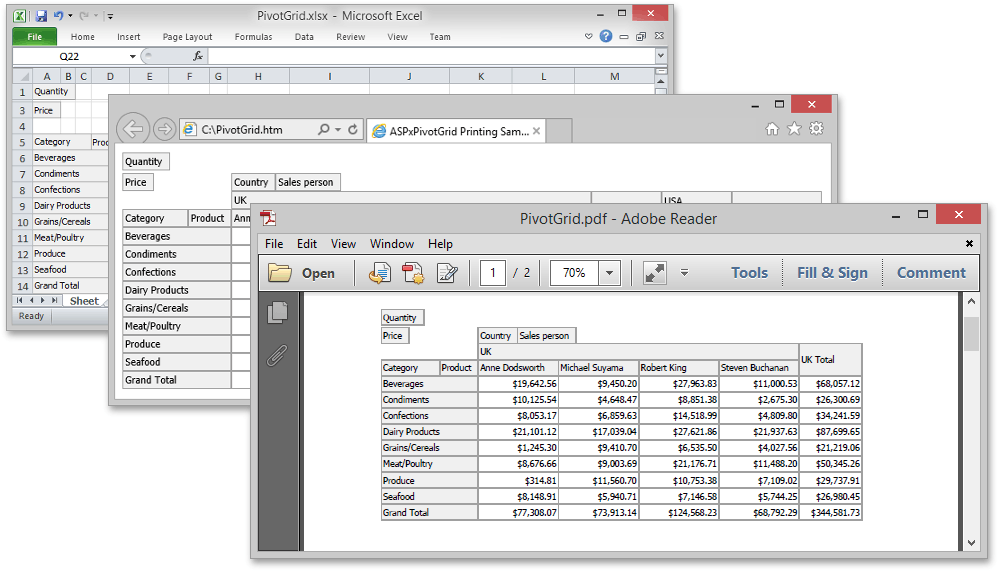Switch to Insert ribbon tab in Excel

(x=129, y=37)
